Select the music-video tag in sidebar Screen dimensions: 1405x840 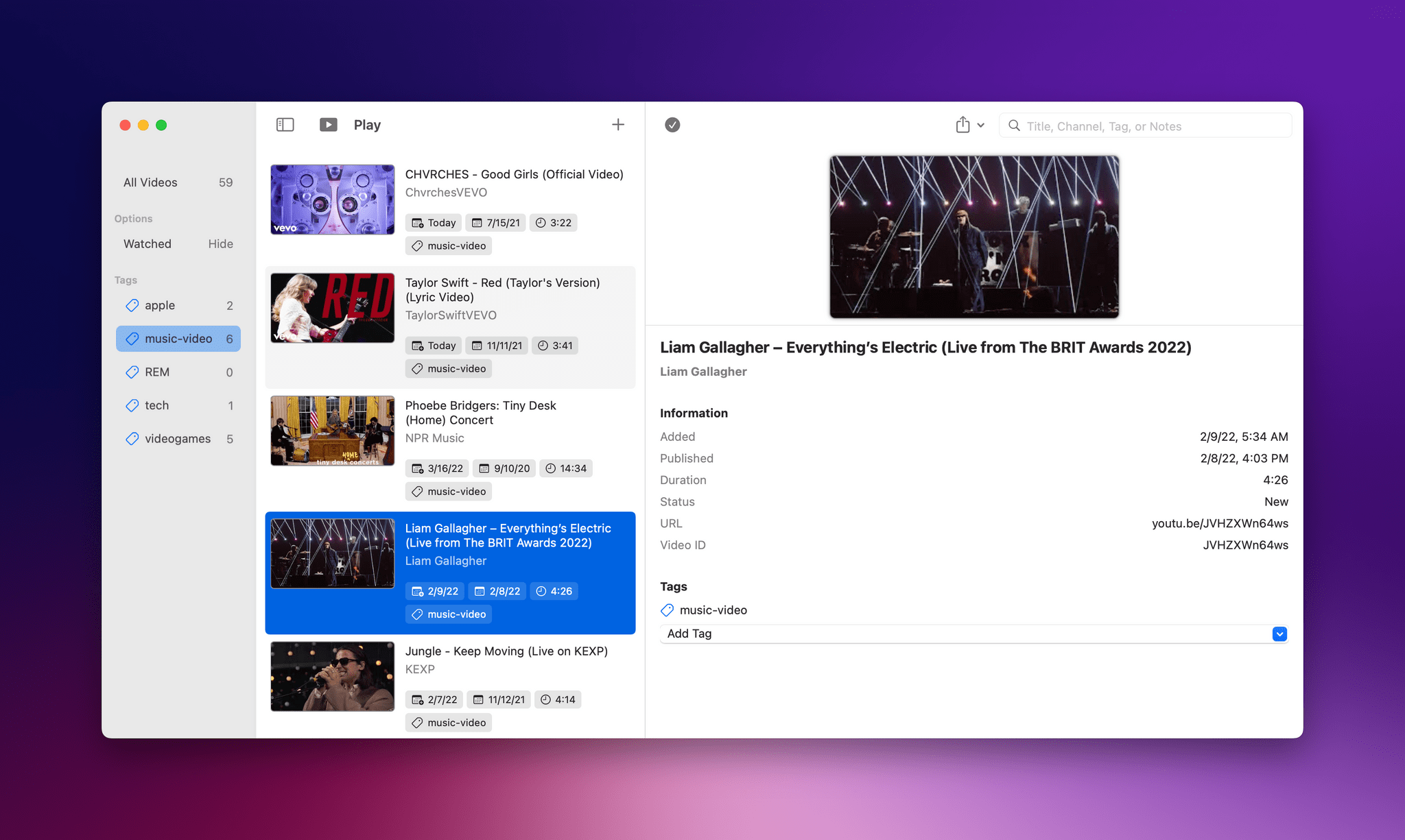[178, 338]
